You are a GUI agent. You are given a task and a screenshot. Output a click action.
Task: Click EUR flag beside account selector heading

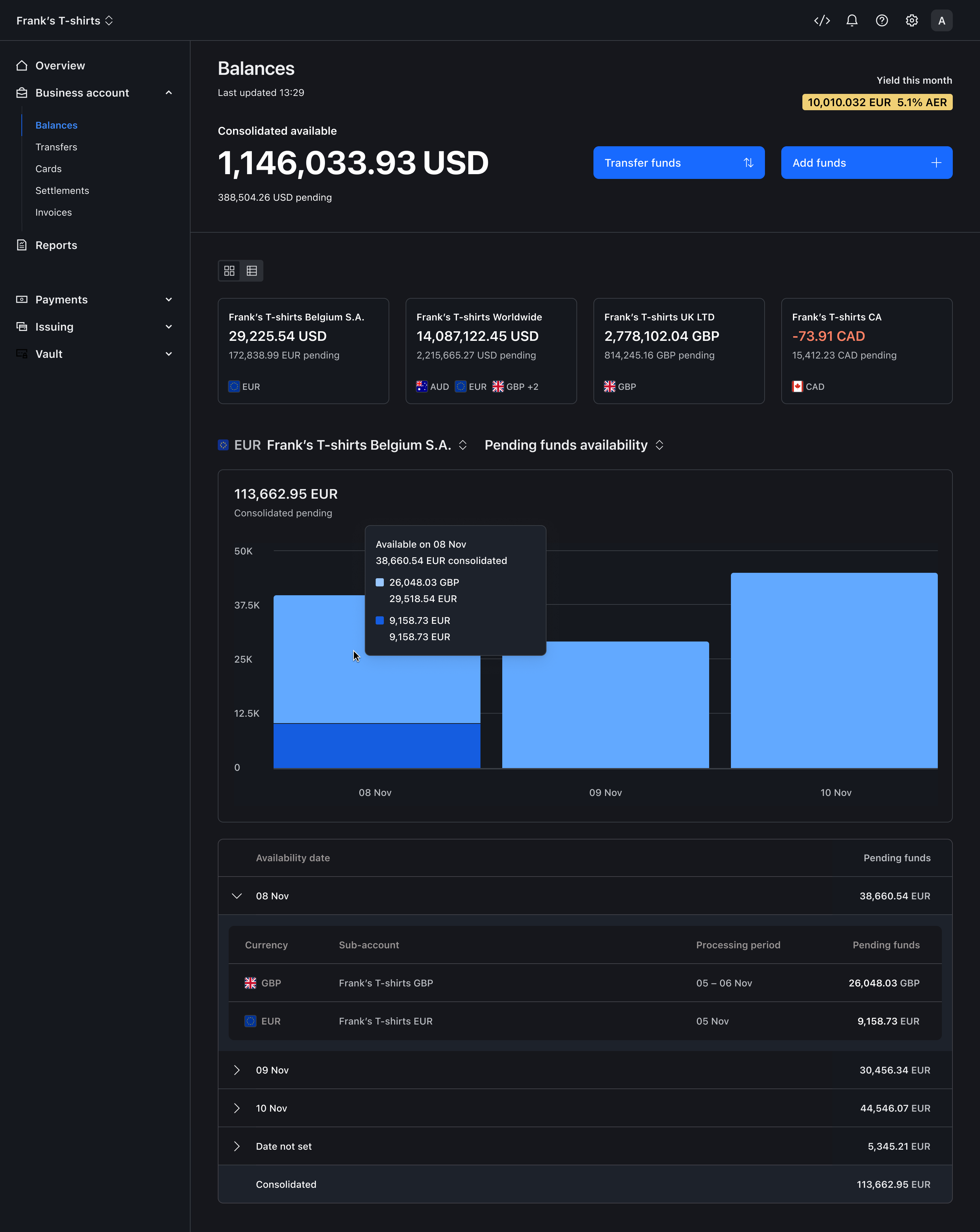224,445
